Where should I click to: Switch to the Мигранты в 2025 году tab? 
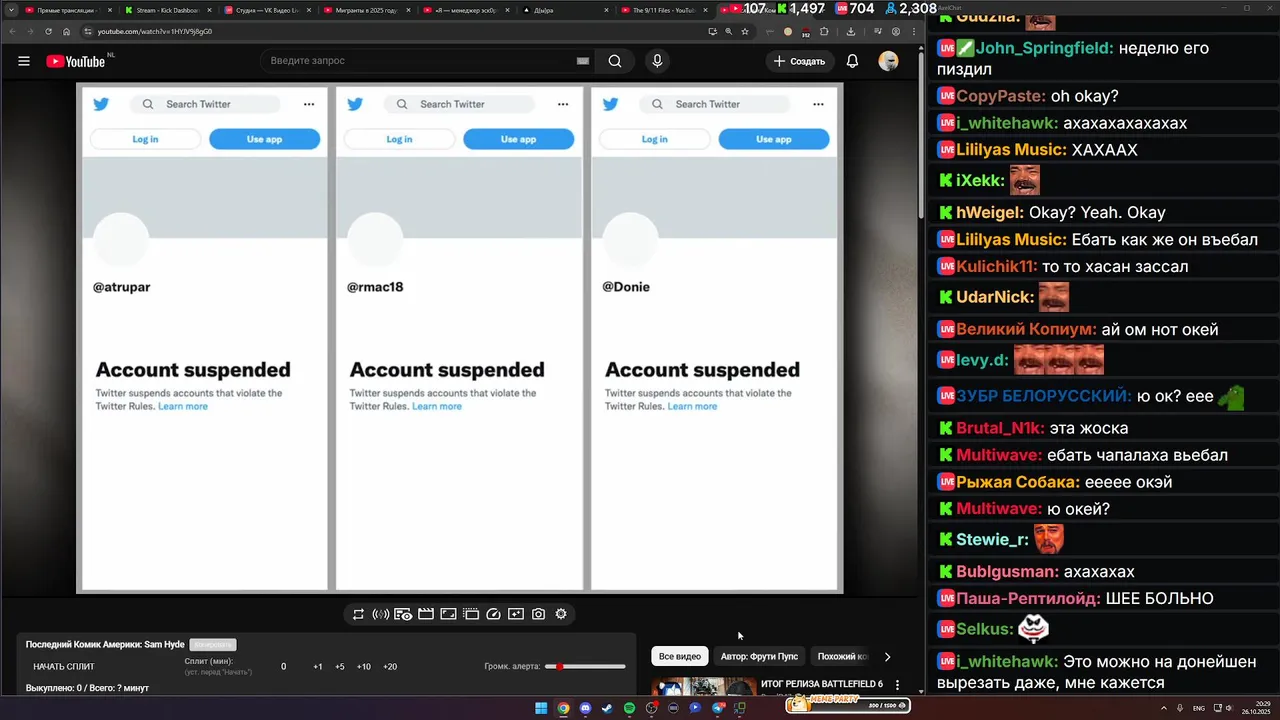click(365, 10)
